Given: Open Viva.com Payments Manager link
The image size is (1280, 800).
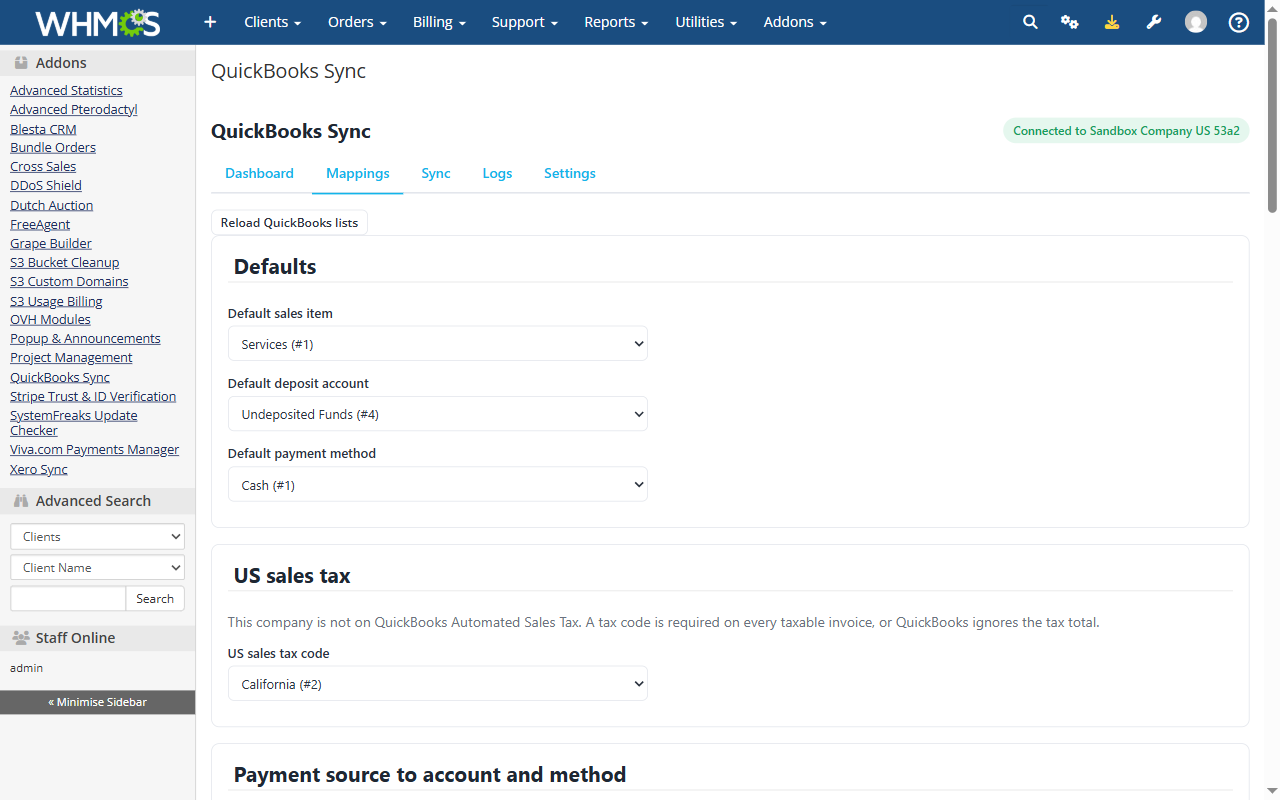Looking at the screenshot, I should [x=94, y=449].
